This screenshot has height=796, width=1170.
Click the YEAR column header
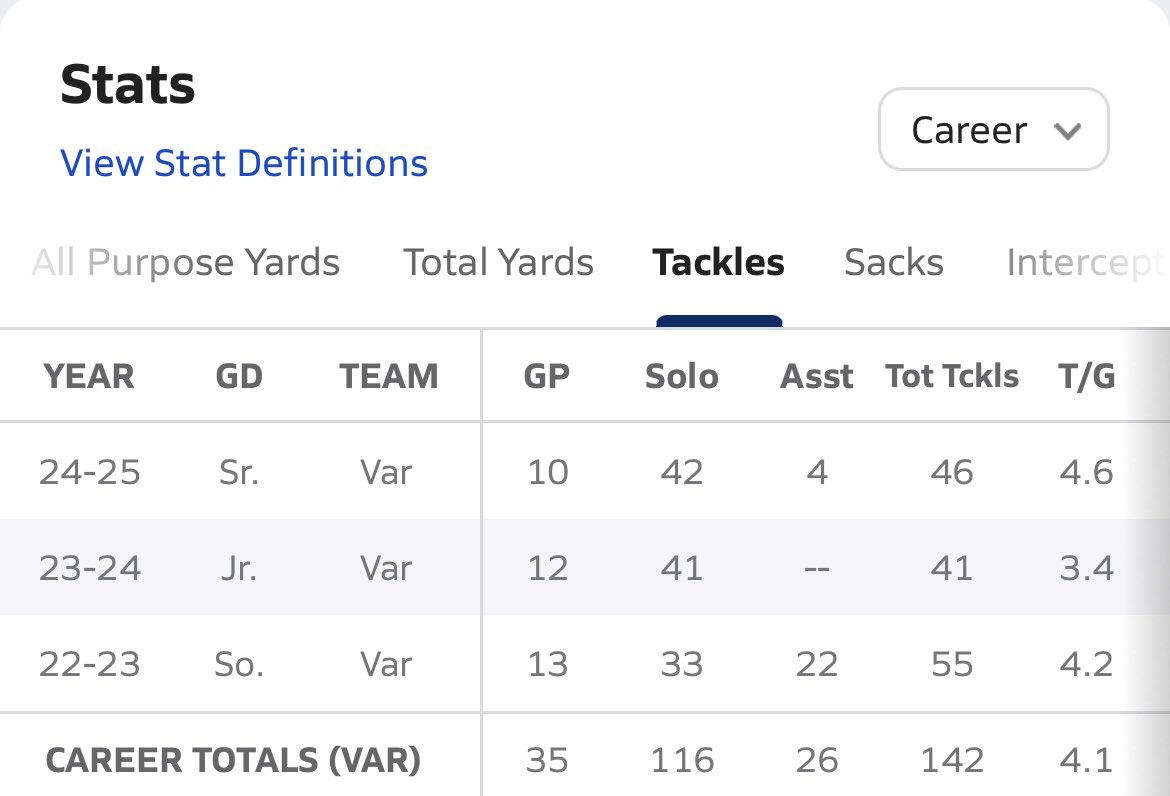[x=89, y=376]
